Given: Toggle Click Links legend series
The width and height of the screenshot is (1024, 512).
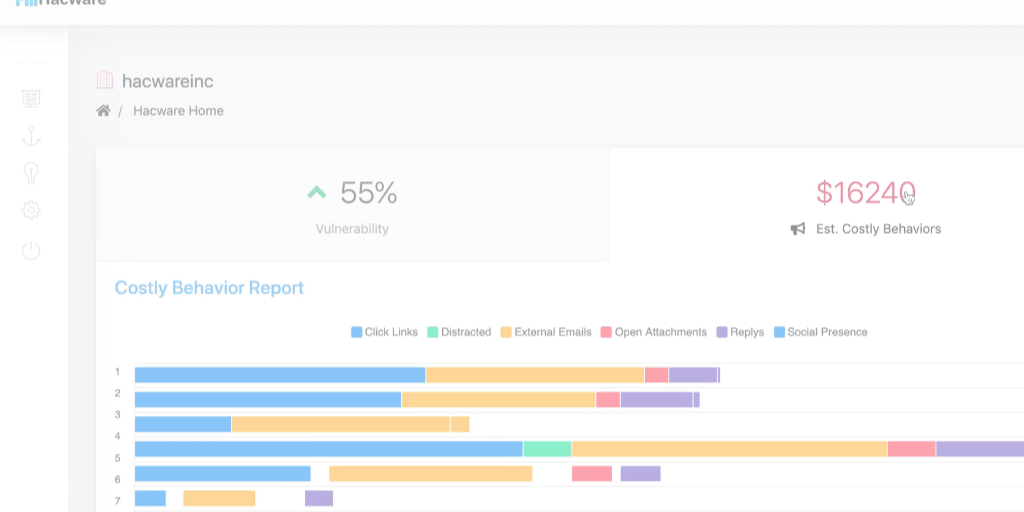Looking at the screenshot, I should click(x=385, y=332).
